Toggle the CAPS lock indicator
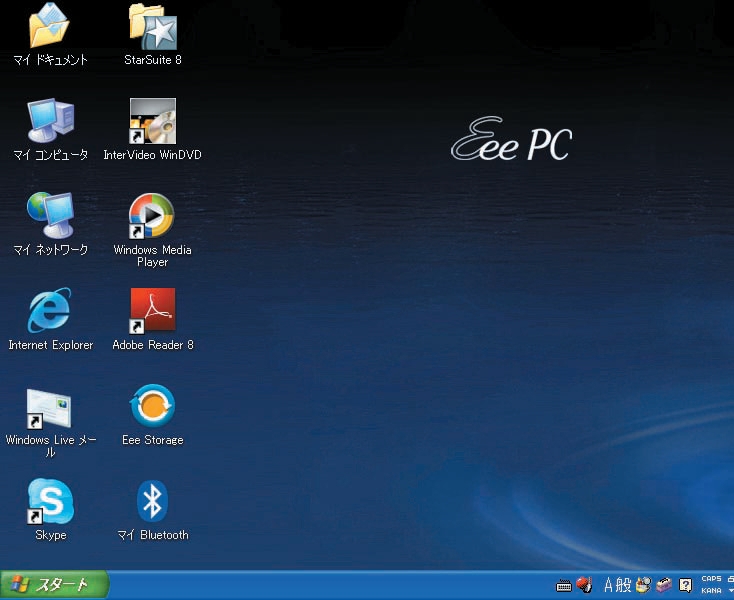The image size is (734, 600). point(711,579)
